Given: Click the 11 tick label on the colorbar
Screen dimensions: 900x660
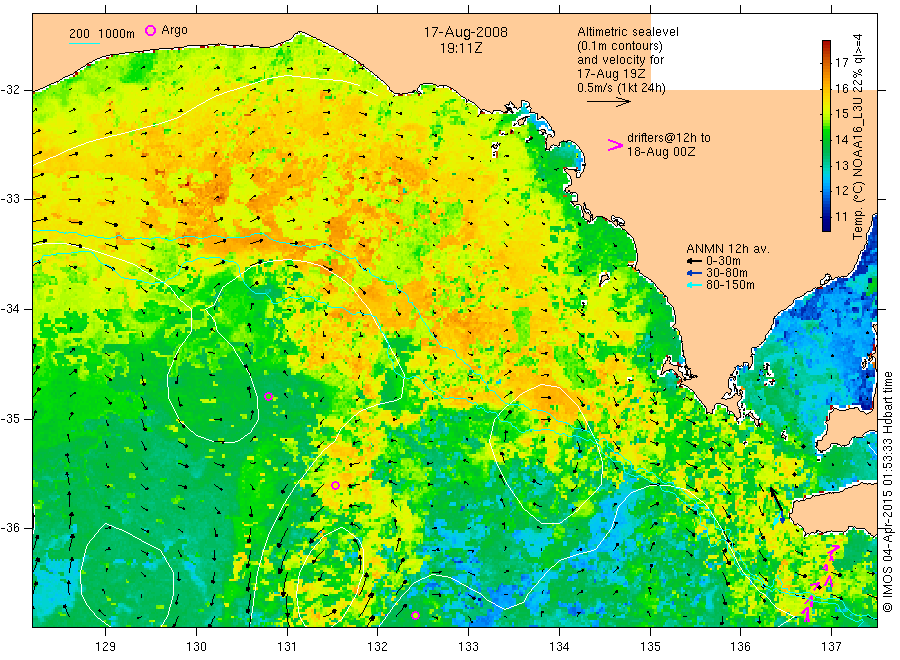Looking at the screenshot, I should click(x=841, y=216).
